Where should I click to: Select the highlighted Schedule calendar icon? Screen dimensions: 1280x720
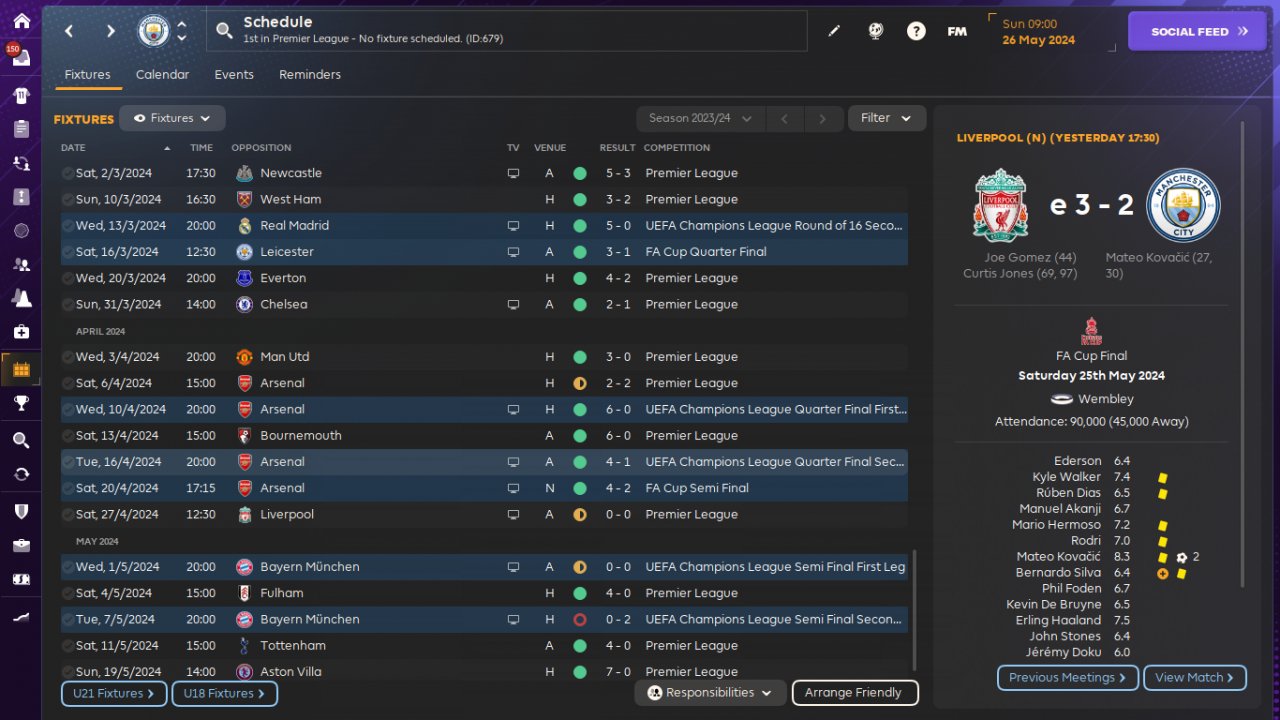[21, 370]
